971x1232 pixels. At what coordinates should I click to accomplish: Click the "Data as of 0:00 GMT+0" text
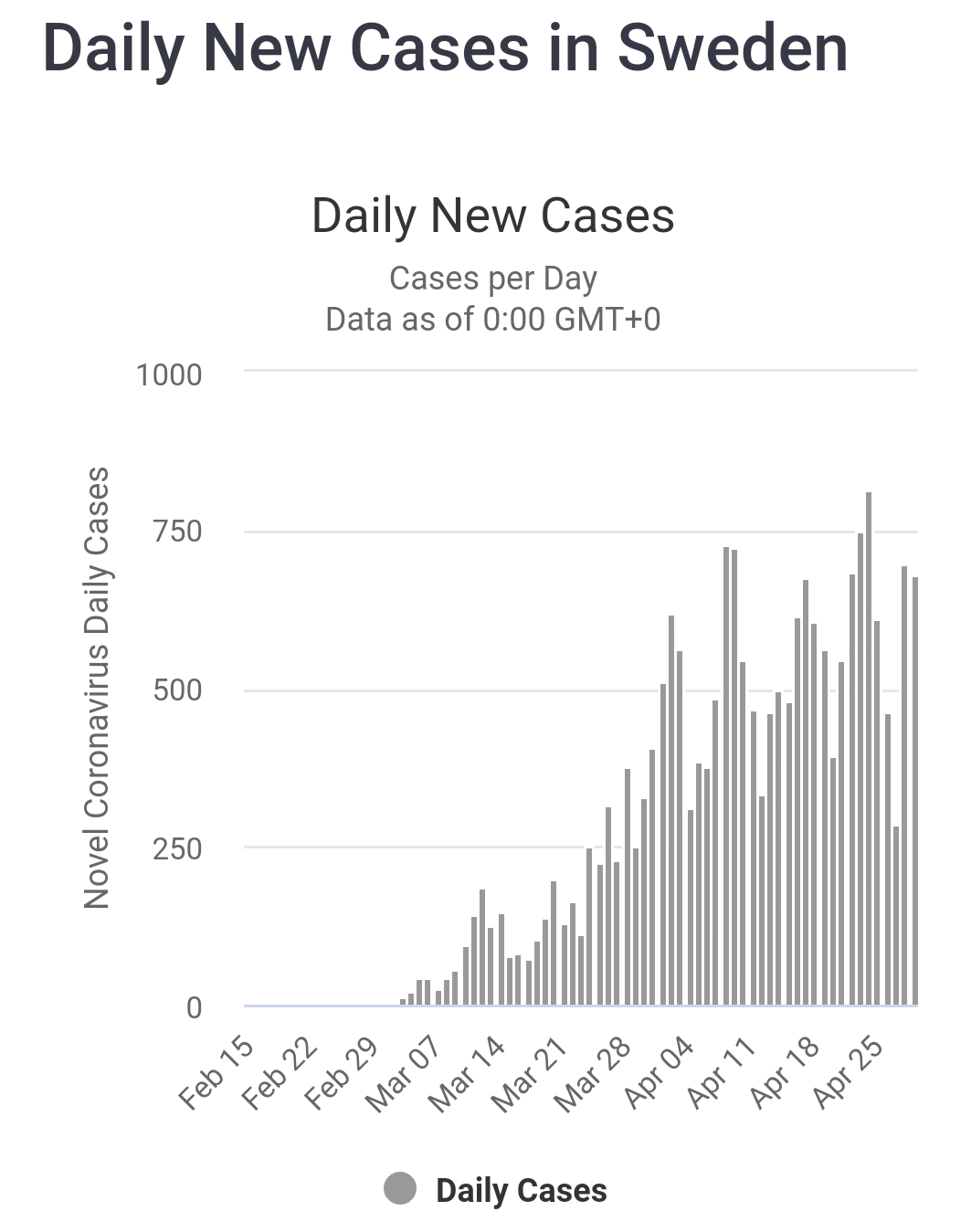click(493, 320)
